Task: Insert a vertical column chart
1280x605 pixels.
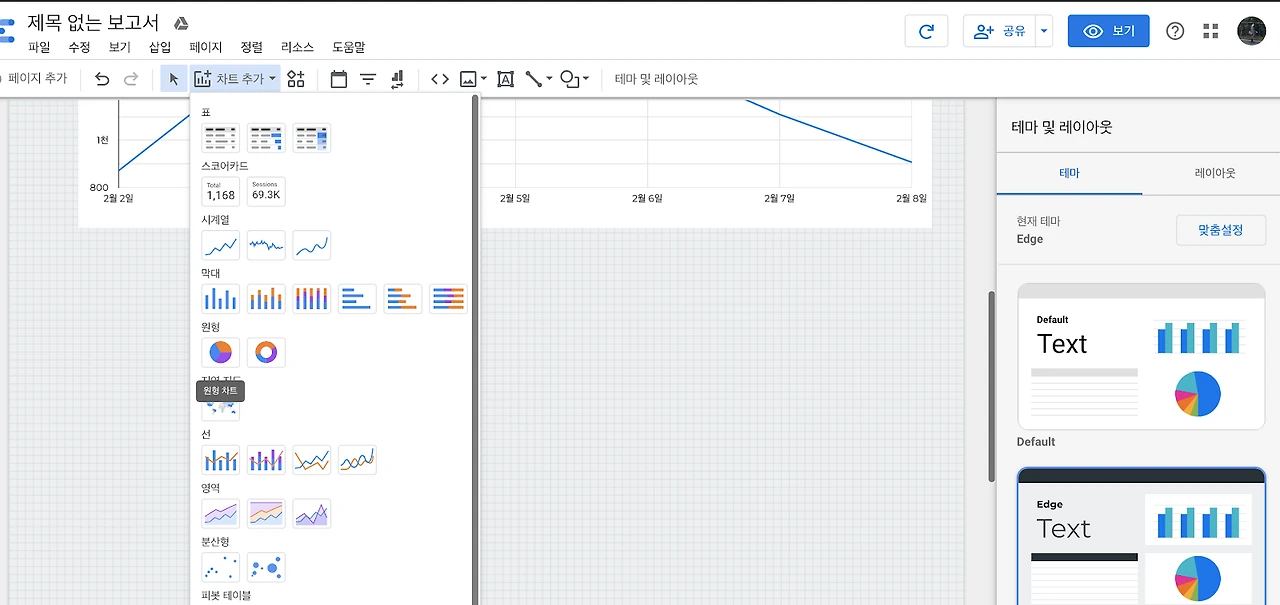Action: [x=221, y=299]
